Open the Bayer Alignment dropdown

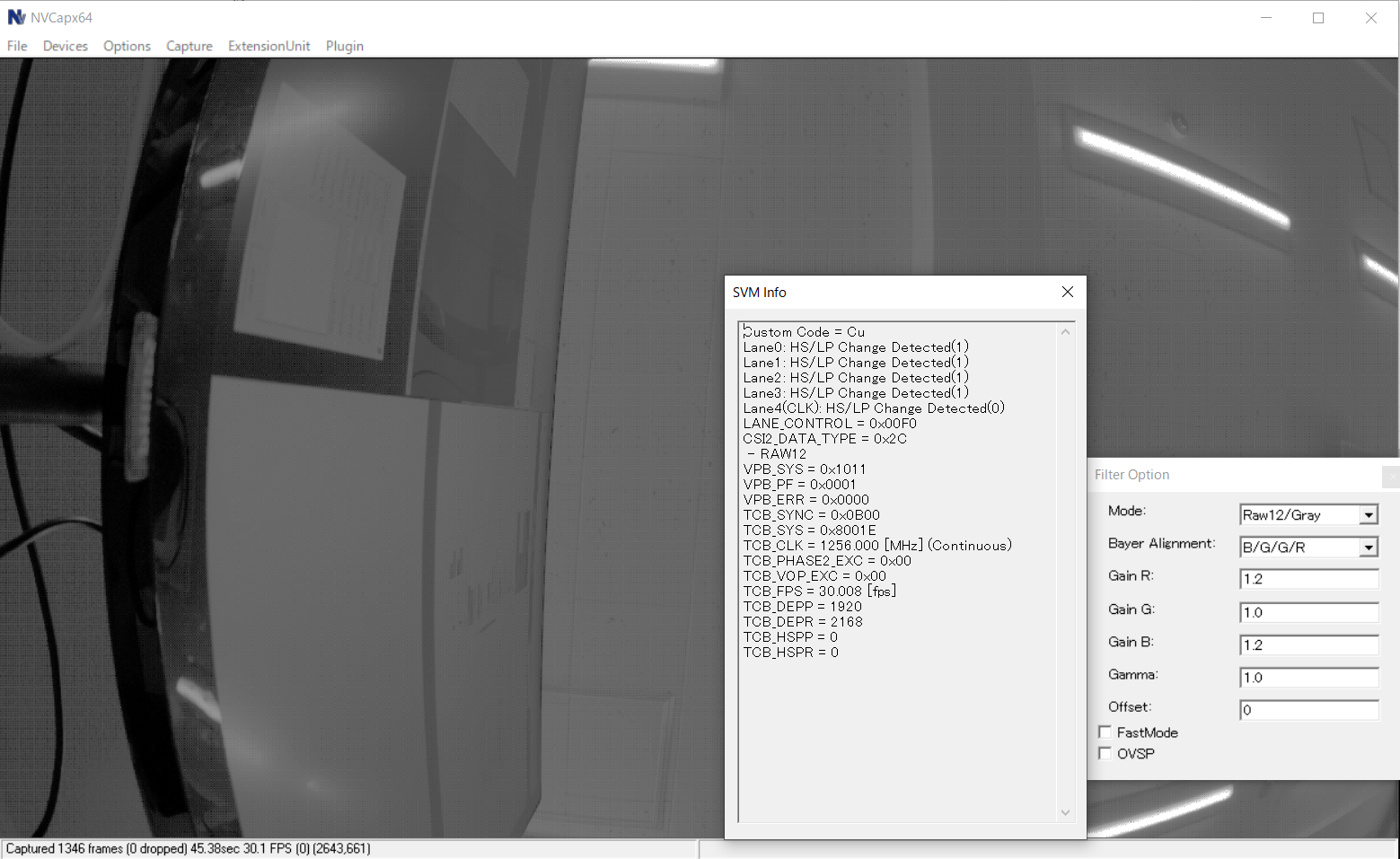click(1368, 548)
